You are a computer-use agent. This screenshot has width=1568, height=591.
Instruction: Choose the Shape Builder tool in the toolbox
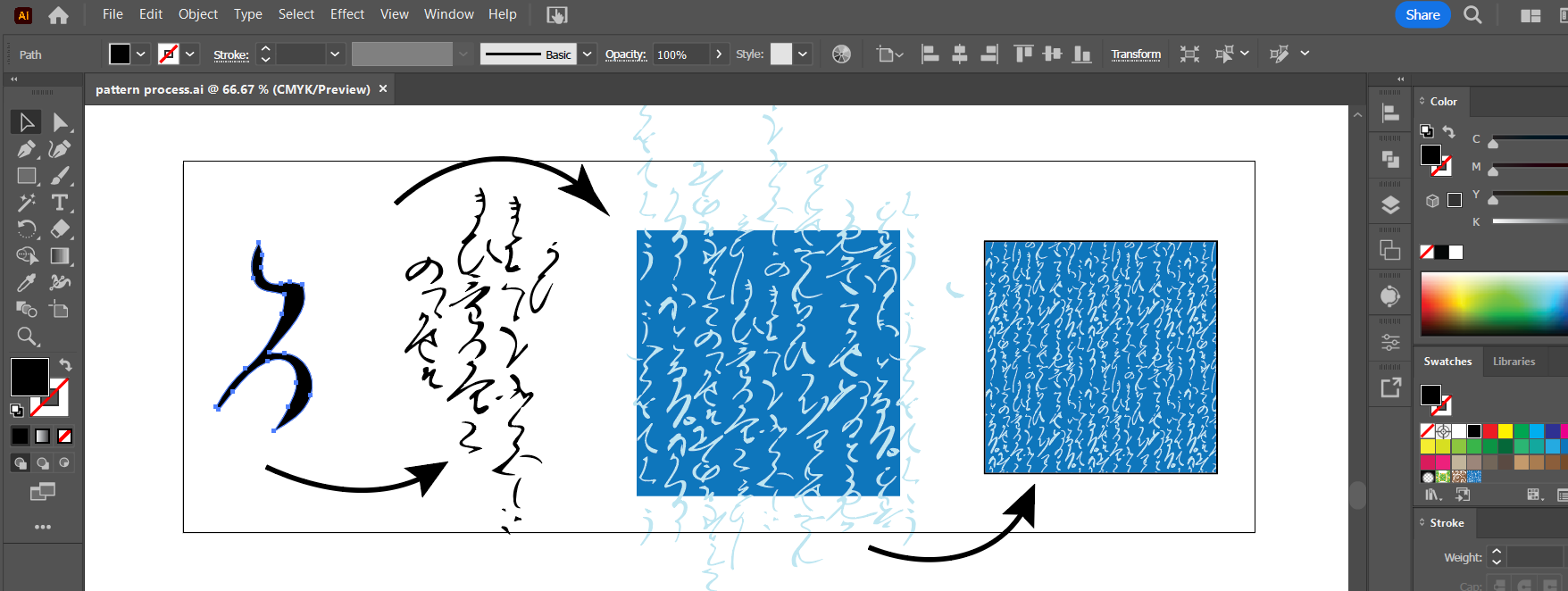pyautogui.click(x=26, y=256)
